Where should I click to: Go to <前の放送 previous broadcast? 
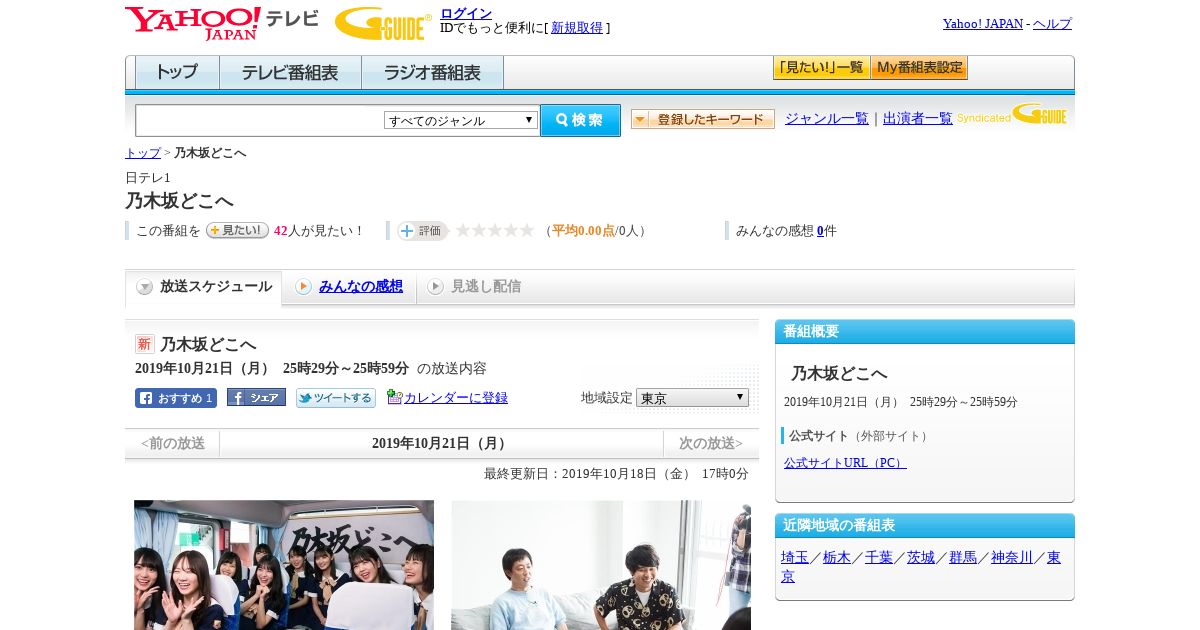pyautogui.click(x=173, y=443)
